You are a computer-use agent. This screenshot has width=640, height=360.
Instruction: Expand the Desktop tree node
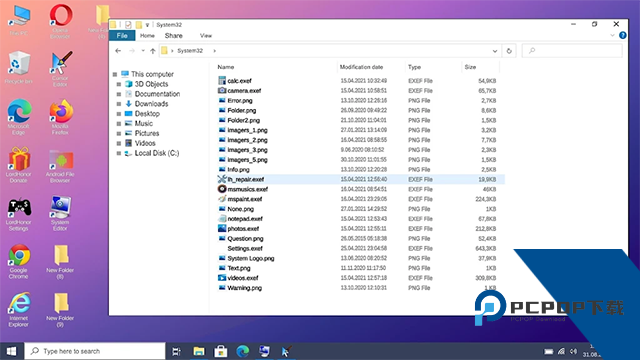click(119, 114)
